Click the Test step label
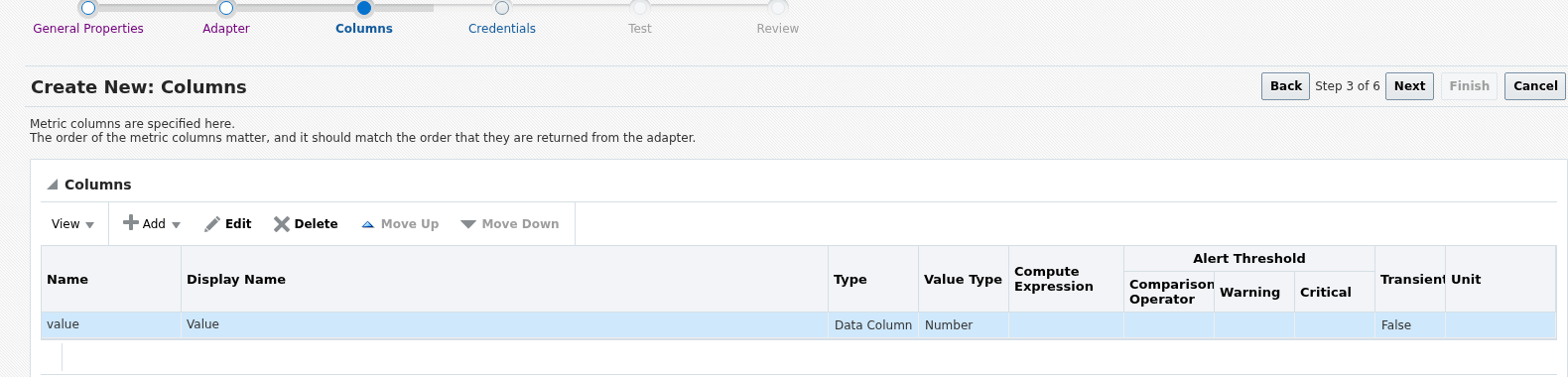 [640, 29]
